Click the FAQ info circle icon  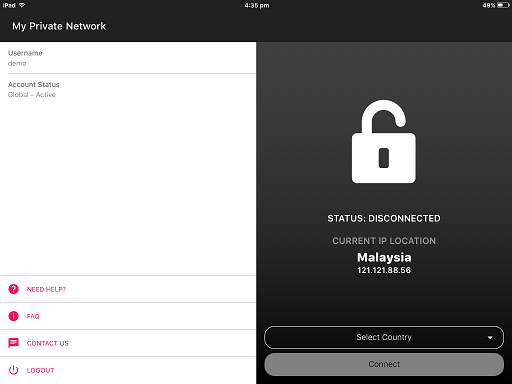tap(14, 316)
